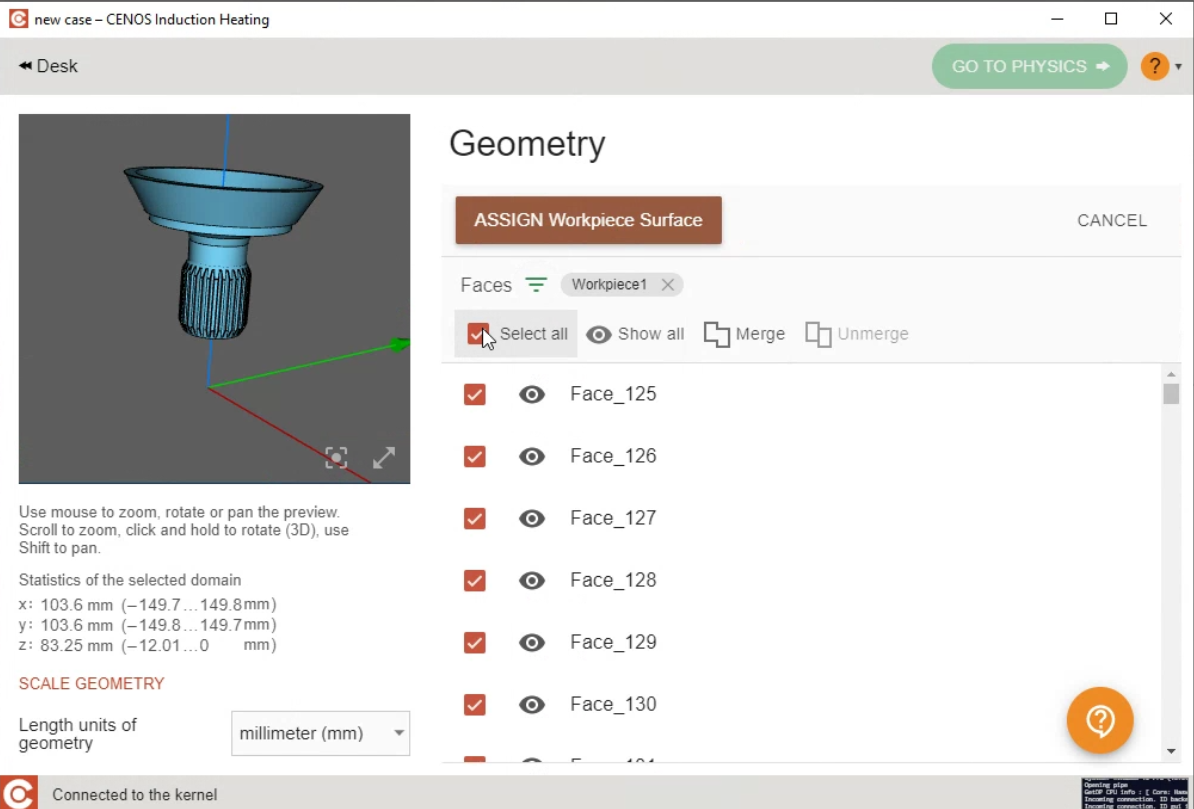The width and height of the screenshot is (1194, 809).
Task: Uncheck the Face_126 checkbox
Action: pyautogui.click(x=474, y=456)
